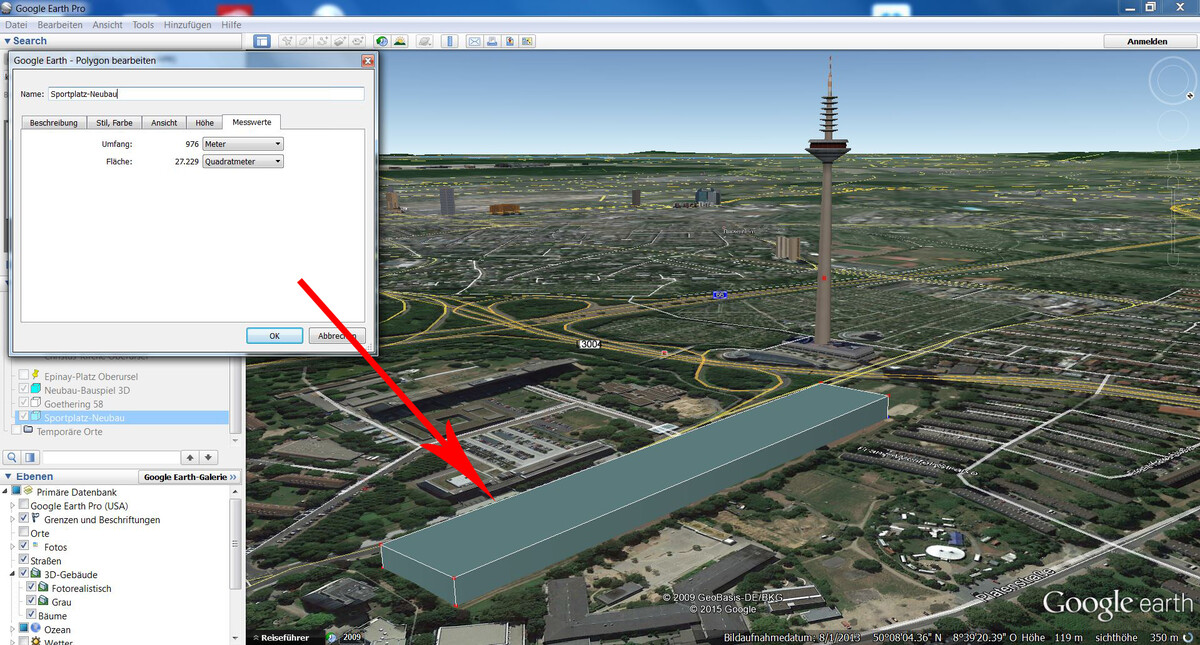Open the Fläche unit dropdown showing Quadratmeter

click(243, 161)
